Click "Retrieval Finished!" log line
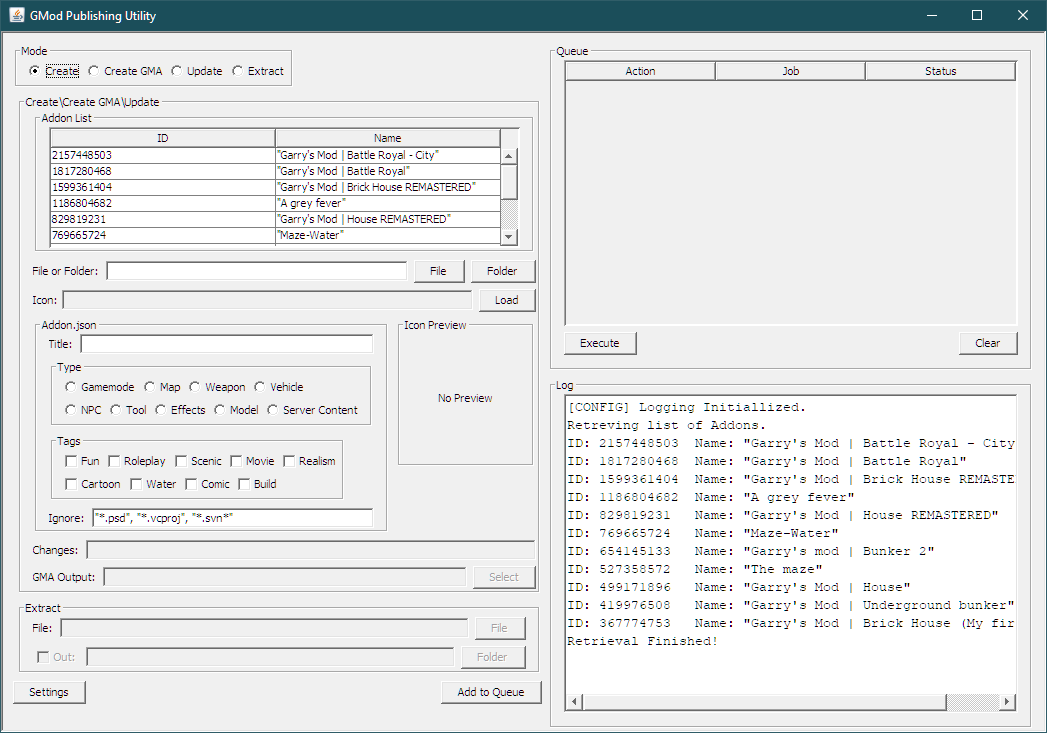Image resolution: width=1047 pixels, height=733 pixels. pos(642,641)
